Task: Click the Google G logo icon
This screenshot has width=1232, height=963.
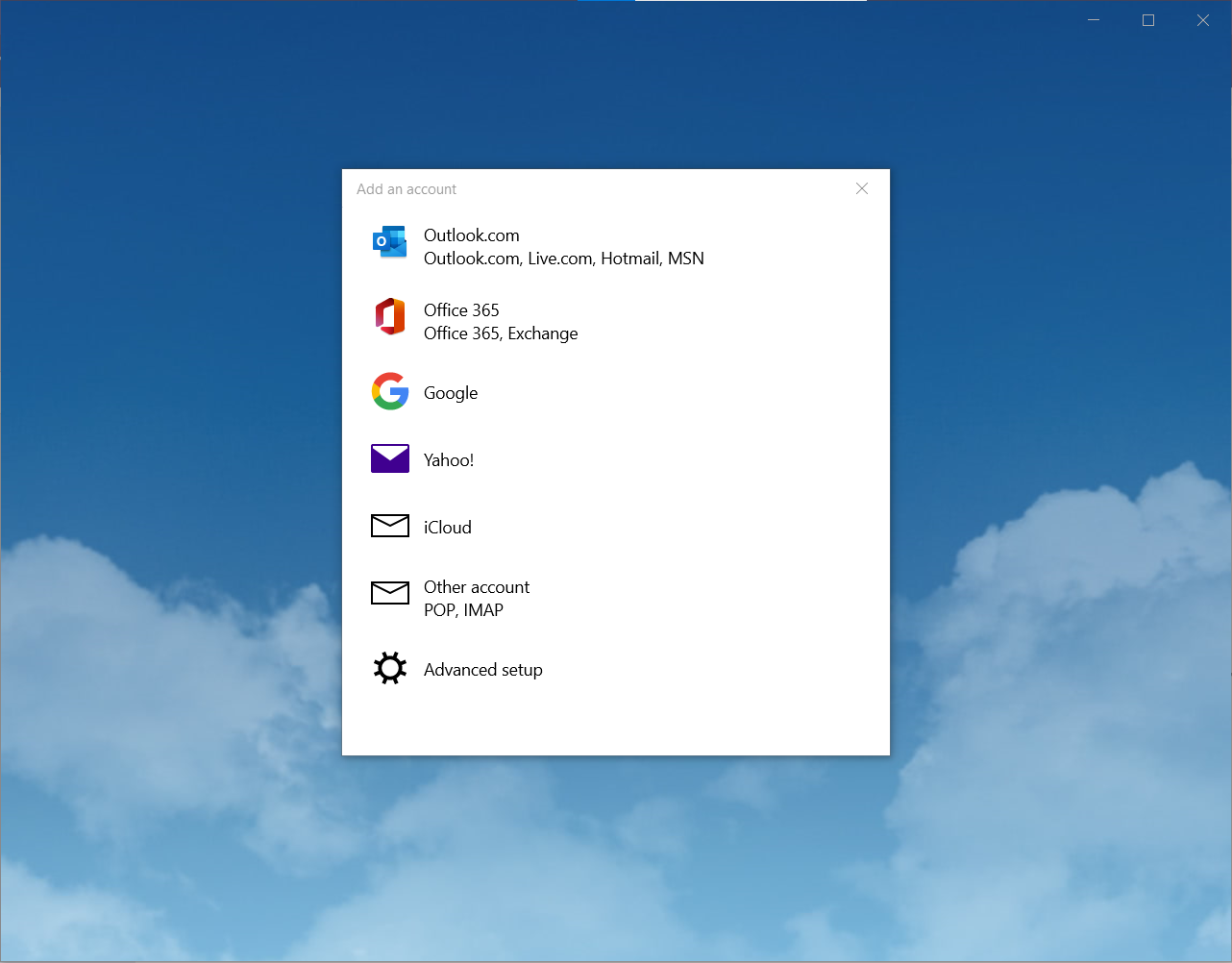Action: pos(390,391)
